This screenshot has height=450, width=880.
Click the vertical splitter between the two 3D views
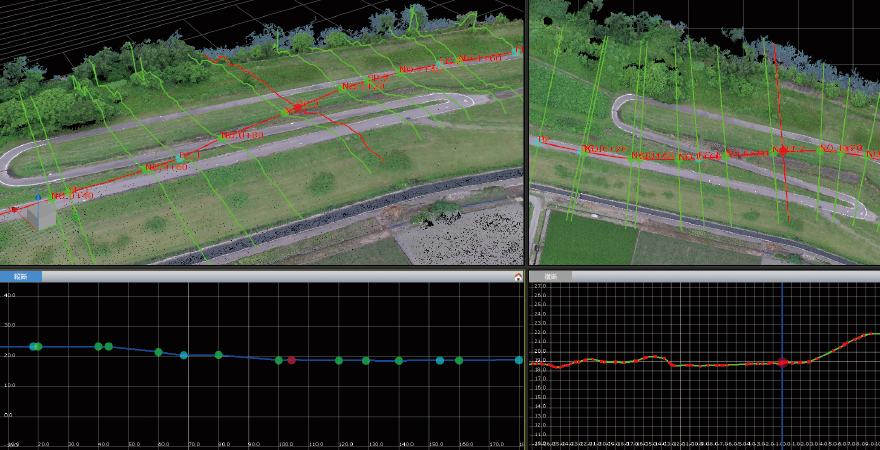[x=526, y=130]
